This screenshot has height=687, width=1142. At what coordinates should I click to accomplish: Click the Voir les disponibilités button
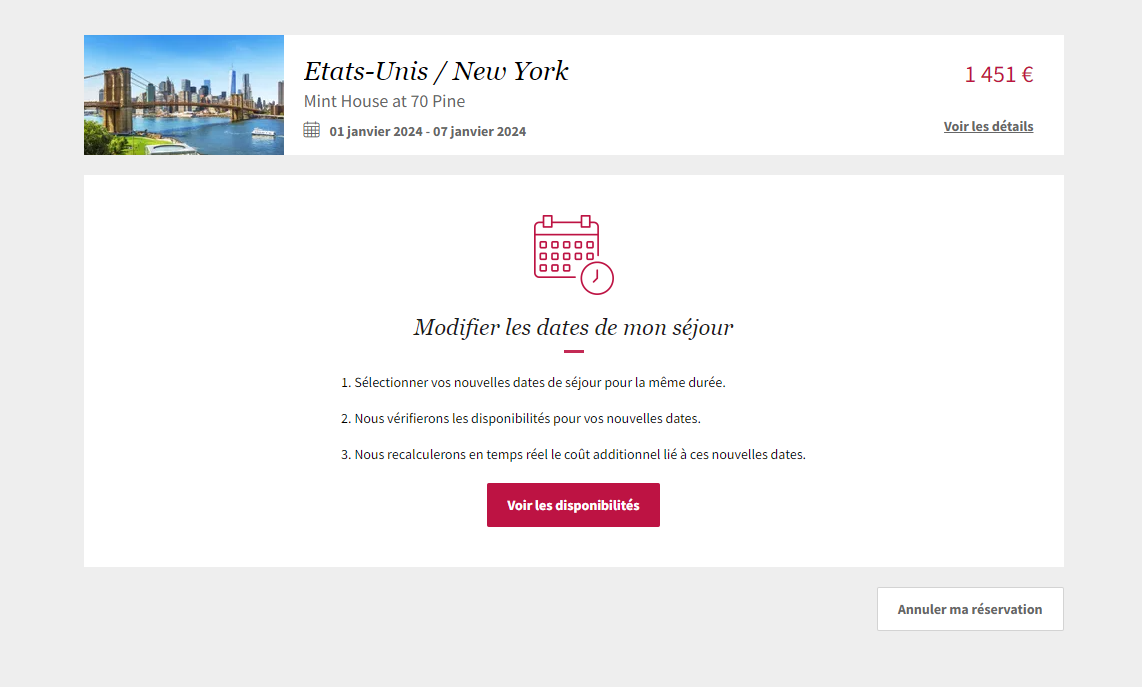coord(573,505)
